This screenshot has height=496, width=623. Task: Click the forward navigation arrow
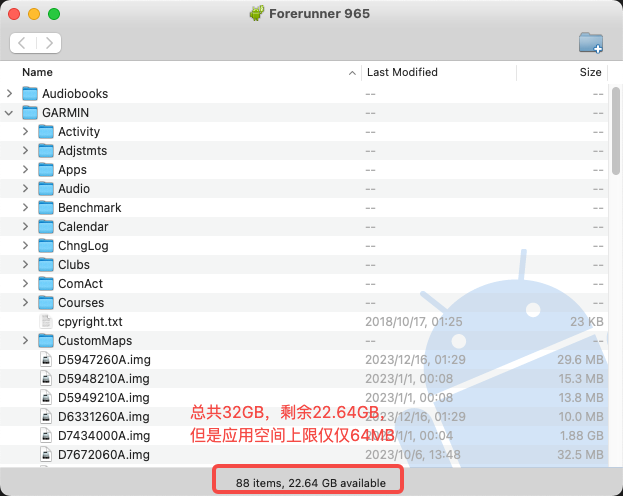[x=49, y=43]
